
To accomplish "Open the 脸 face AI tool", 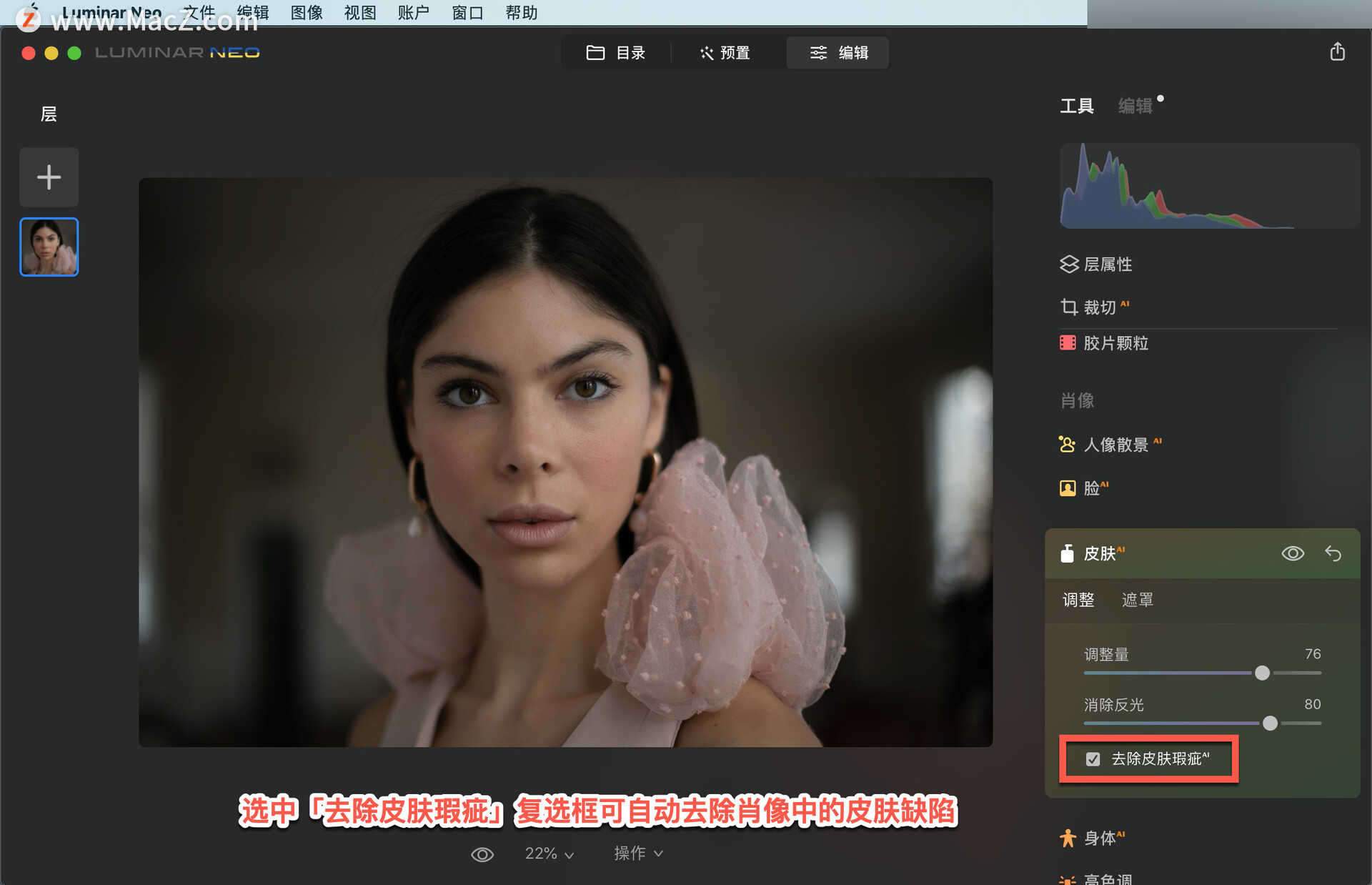I will (x=1083, y=488).
